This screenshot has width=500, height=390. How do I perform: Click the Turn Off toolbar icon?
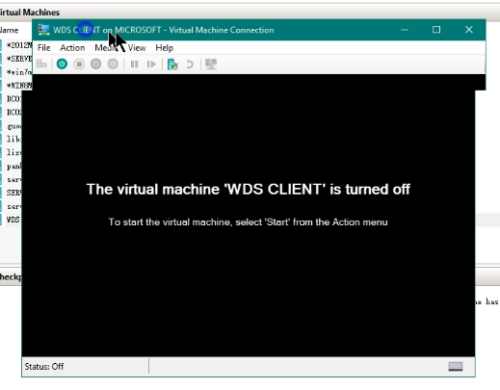click(x=79, y=64)
